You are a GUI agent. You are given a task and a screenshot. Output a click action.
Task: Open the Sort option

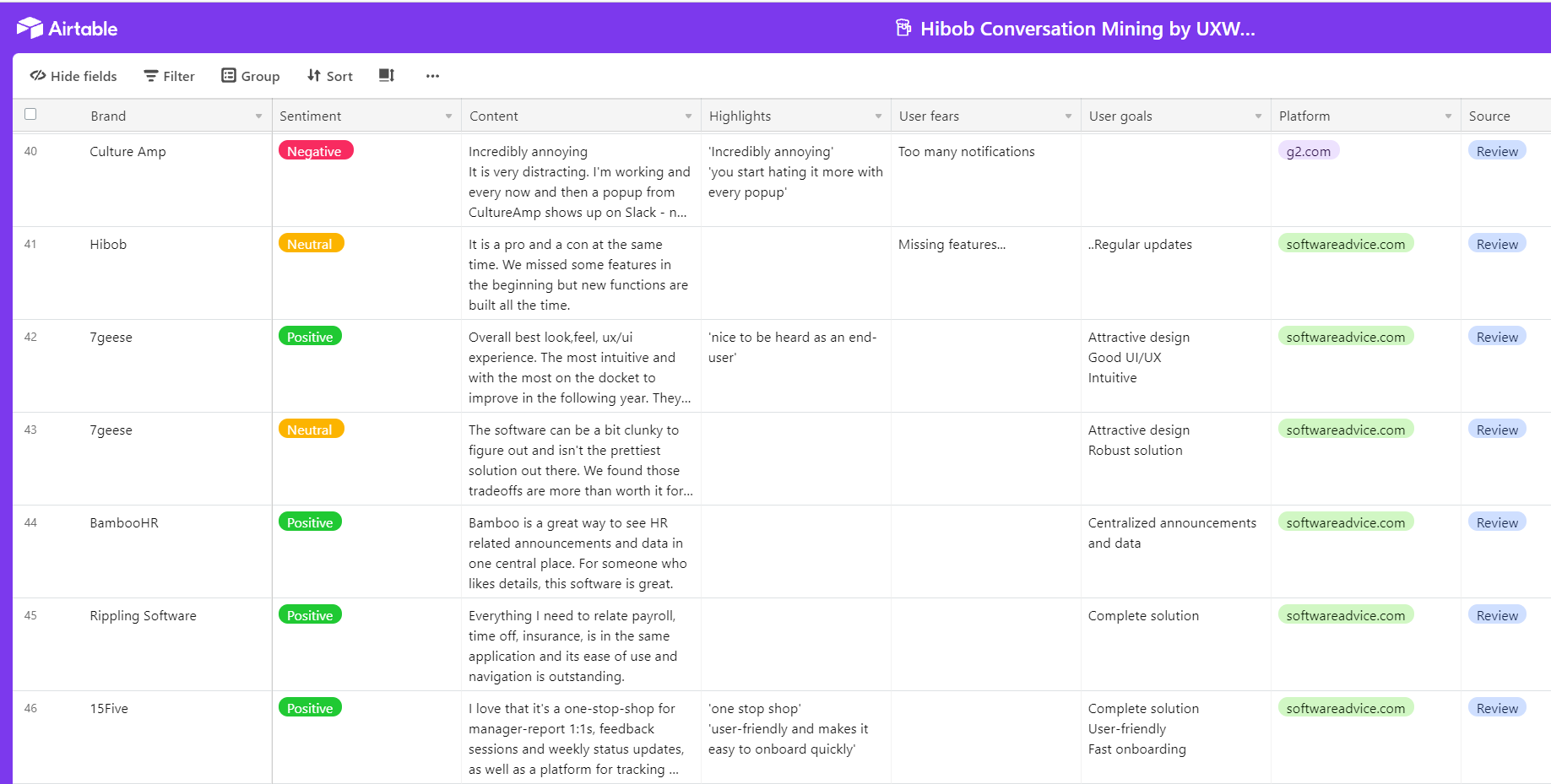click(x=330, y=76)
